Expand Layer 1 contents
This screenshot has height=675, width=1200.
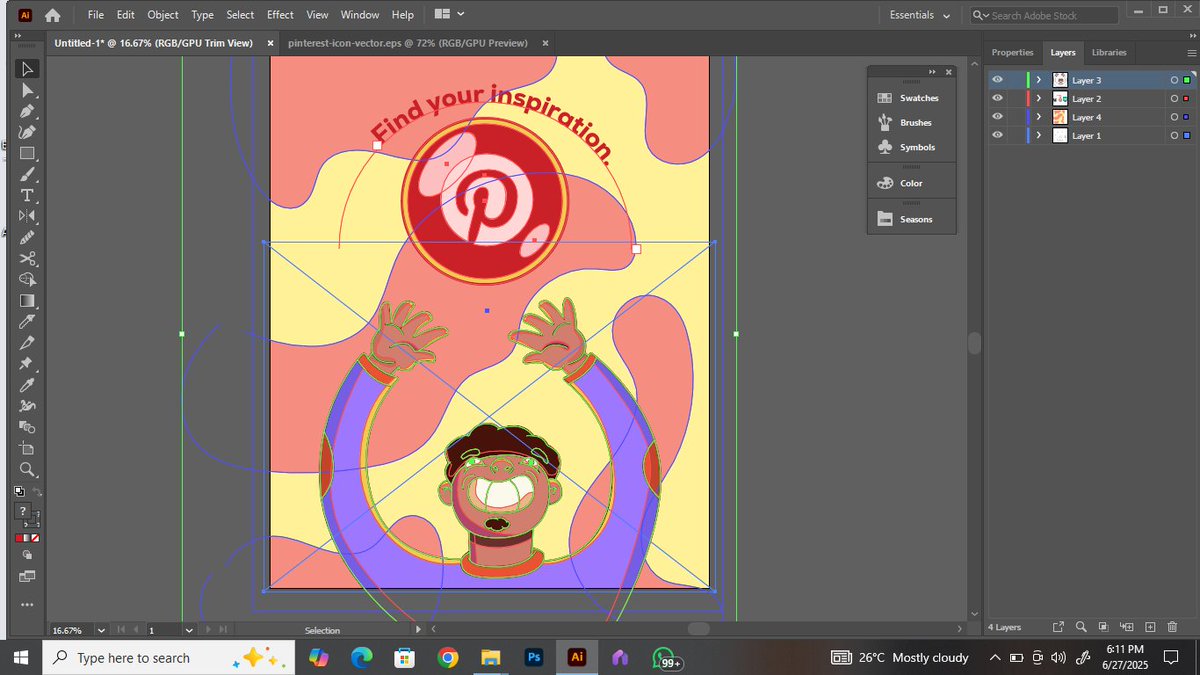coord(1039,135)
